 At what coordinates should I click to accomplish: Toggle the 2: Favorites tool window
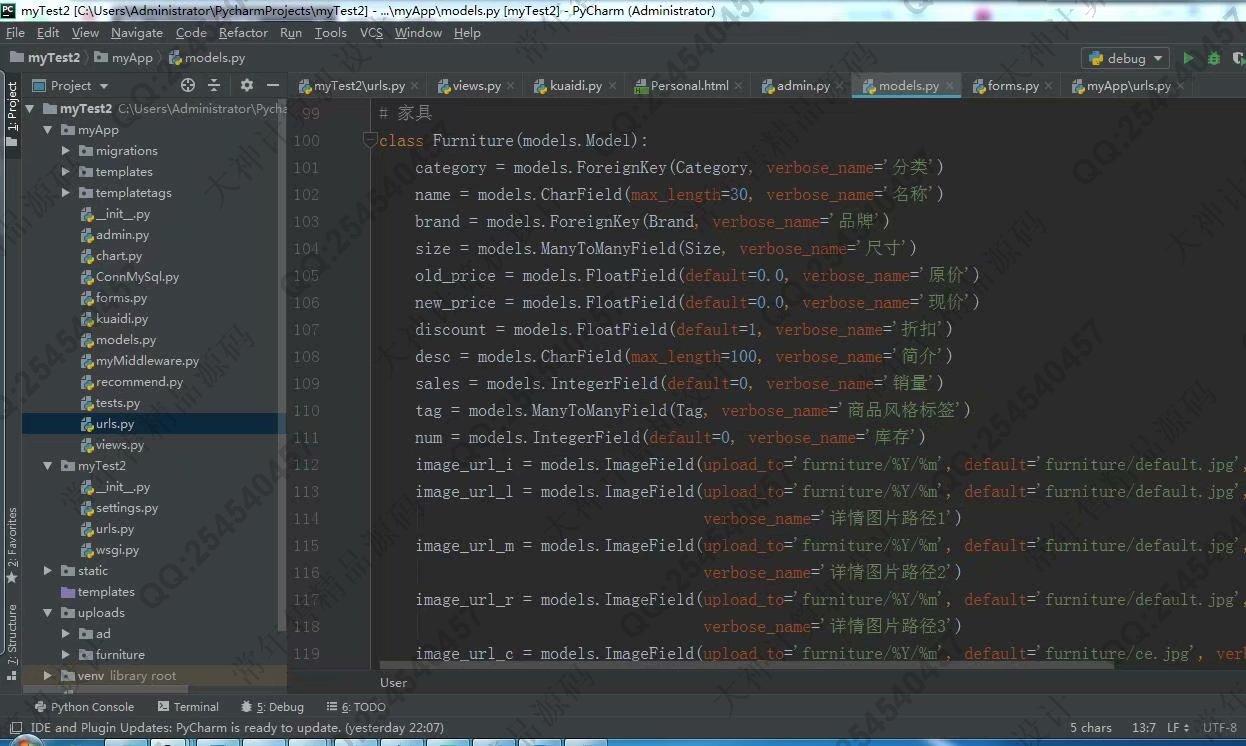pos(12,546)
